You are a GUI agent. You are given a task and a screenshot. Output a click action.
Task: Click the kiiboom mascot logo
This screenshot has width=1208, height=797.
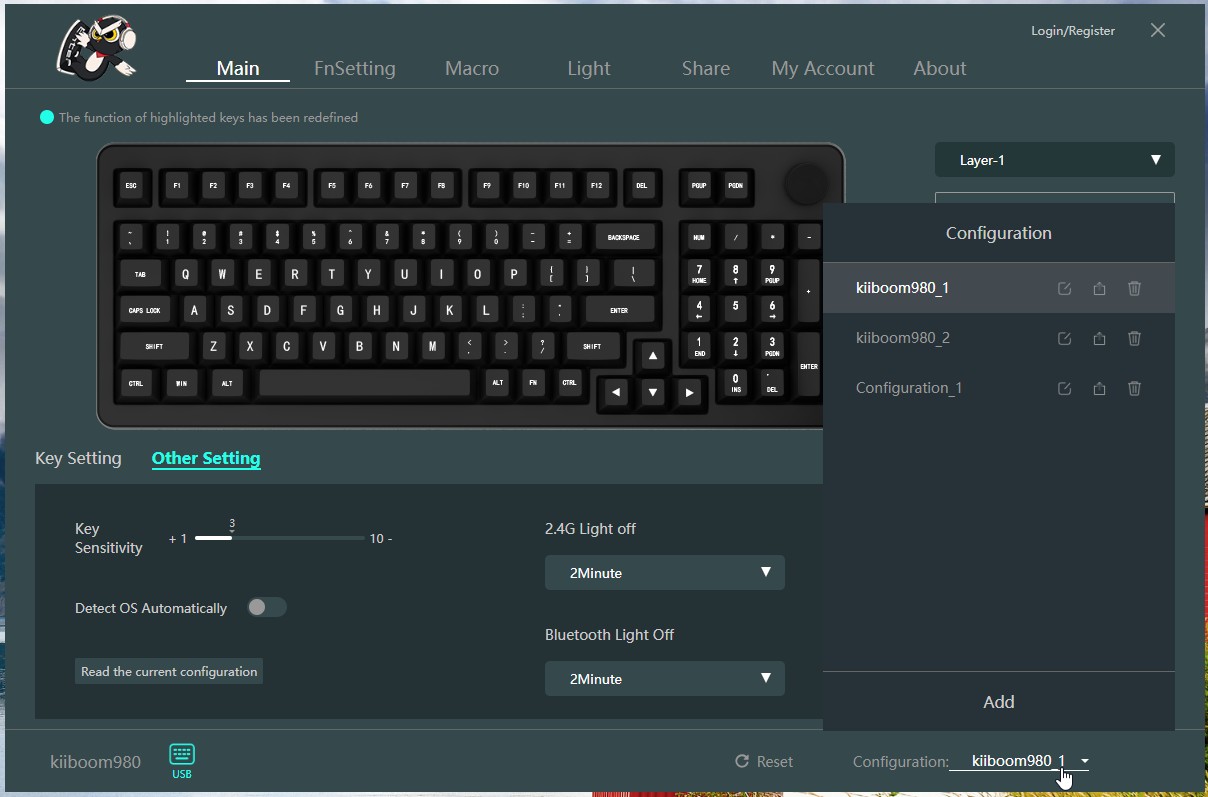click(x=97, y=46)
